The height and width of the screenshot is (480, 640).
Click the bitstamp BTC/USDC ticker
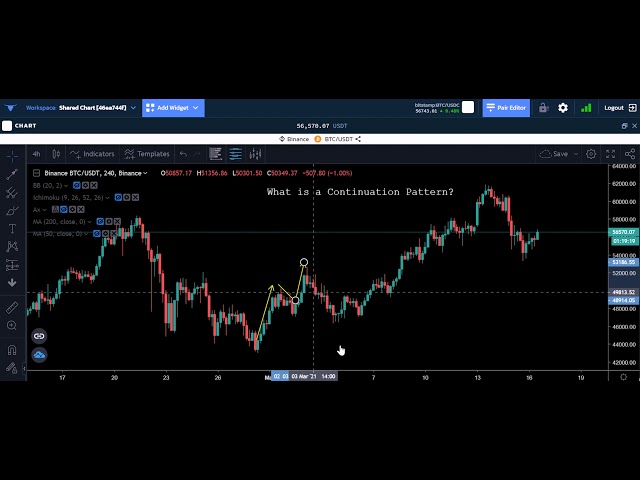437,108
